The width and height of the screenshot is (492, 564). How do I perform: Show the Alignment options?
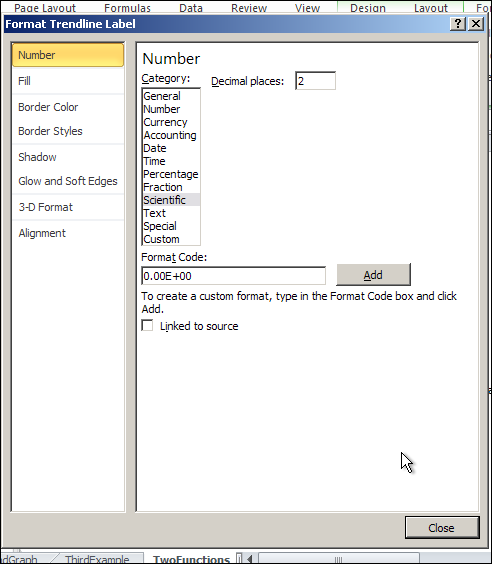tap(68, 233)
